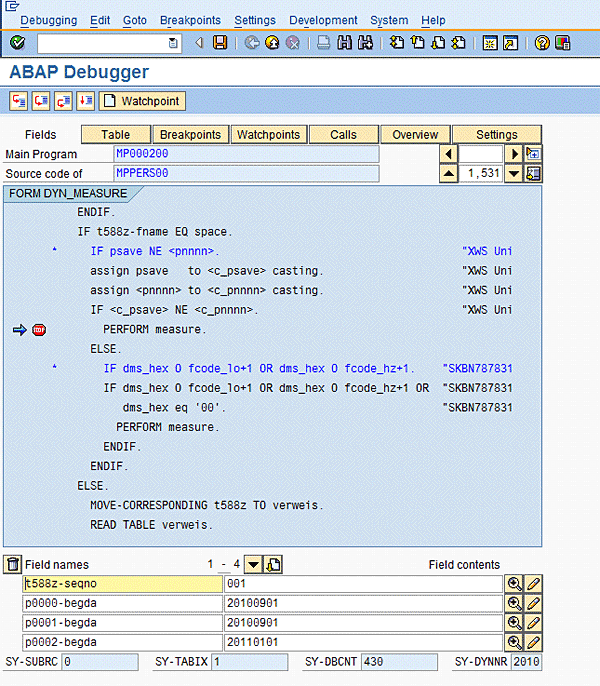This screenshot has width=600, height=686.
Task: Expand the field names page-down arrow
Action: tap(253, 564)
